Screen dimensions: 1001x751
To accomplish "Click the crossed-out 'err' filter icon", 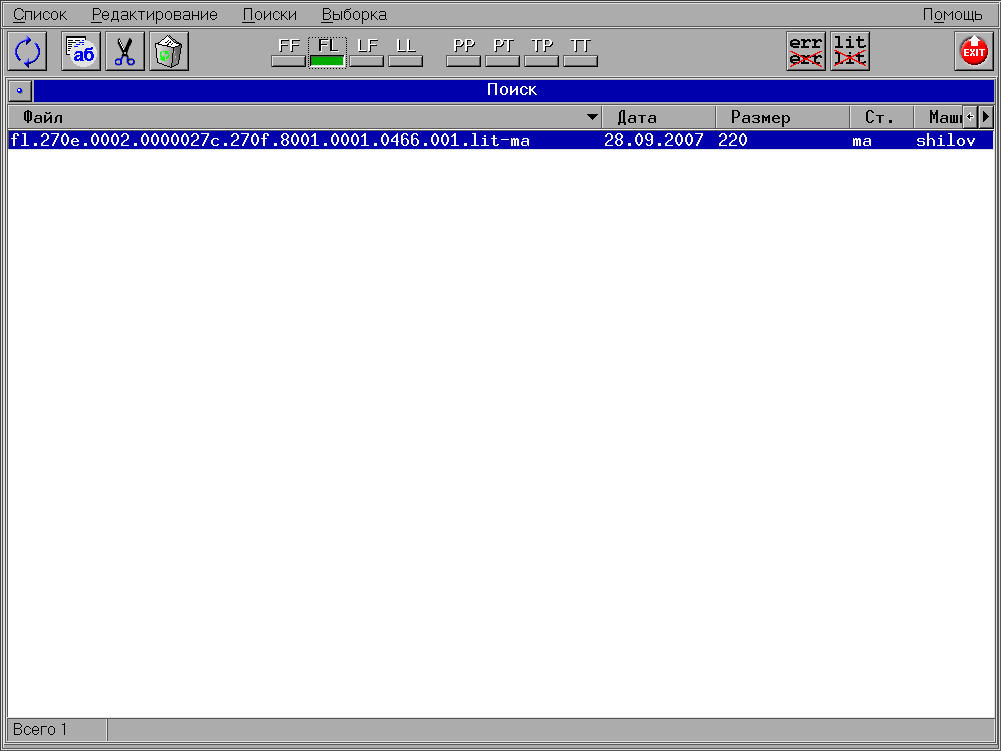I will click(806, 51).
